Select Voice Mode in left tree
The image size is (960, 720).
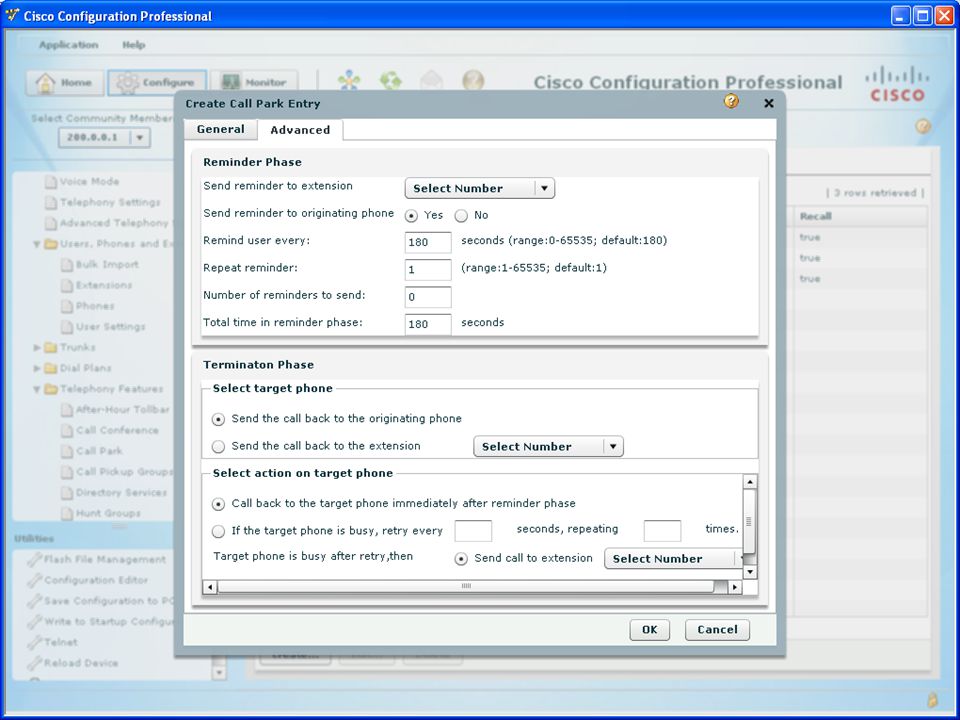coord(89,181)
